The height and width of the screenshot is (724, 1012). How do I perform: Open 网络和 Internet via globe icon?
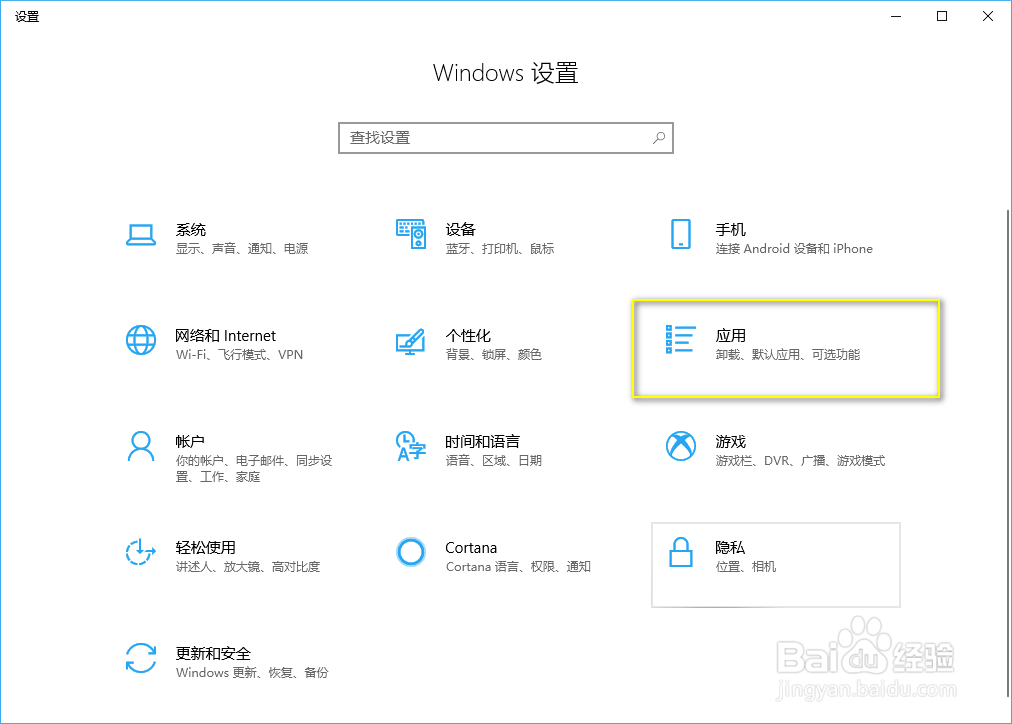coord(140,343)
